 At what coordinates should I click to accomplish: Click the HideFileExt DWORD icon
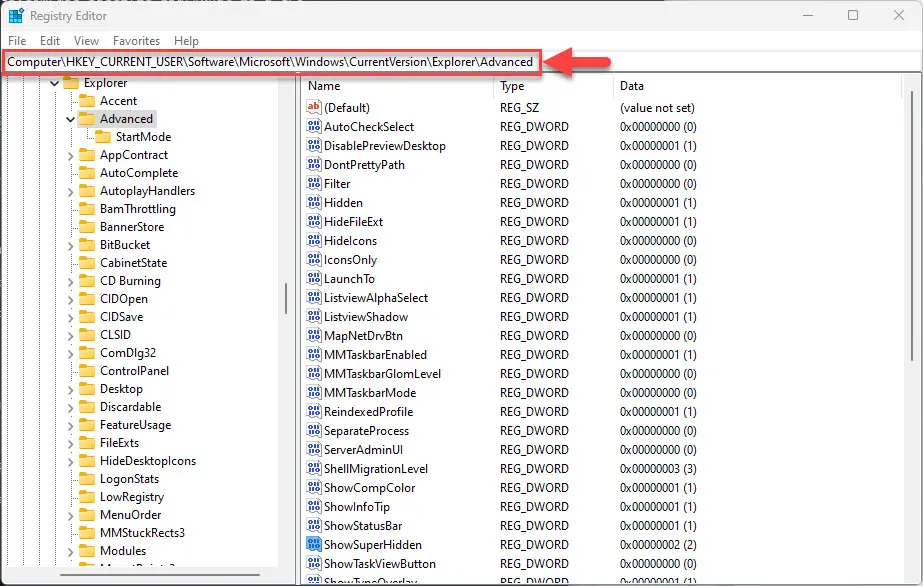tap(314, 221)
